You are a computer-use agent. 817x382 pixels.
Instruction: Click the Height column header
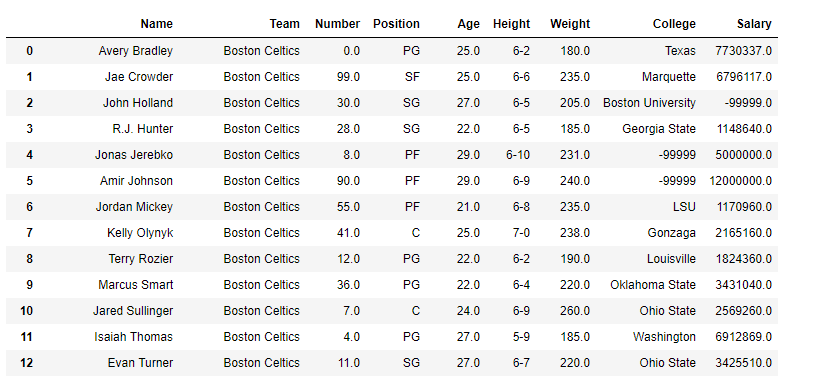tap(511, 24)
